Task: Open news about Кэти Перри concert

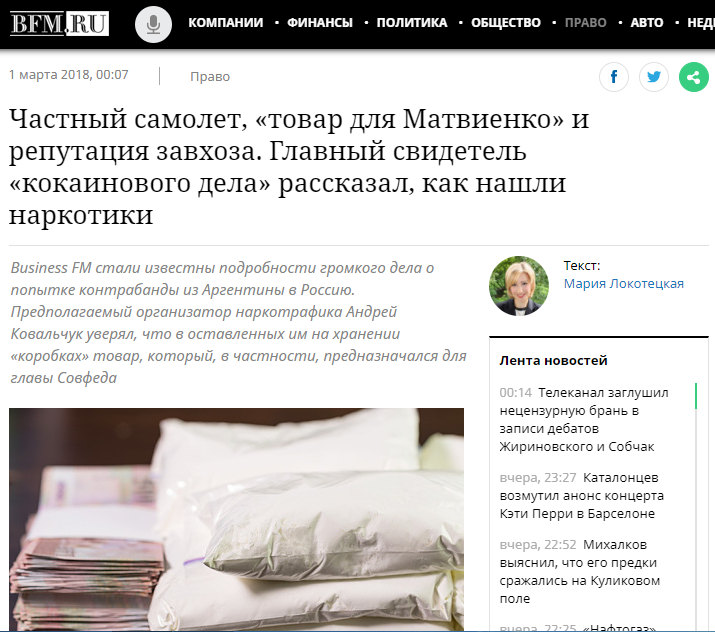Action: [x=581, y=496]
